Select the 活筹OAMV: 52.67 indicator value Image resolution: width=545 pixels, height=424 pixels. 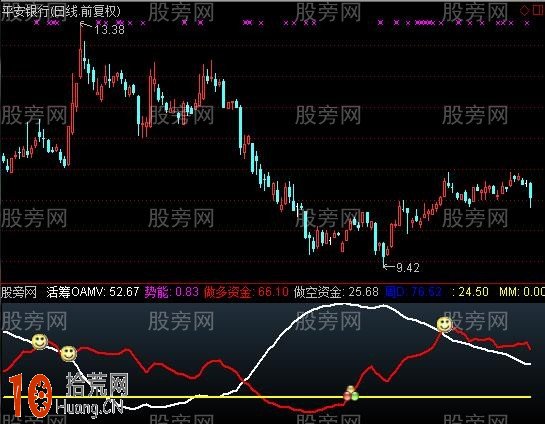93,292
